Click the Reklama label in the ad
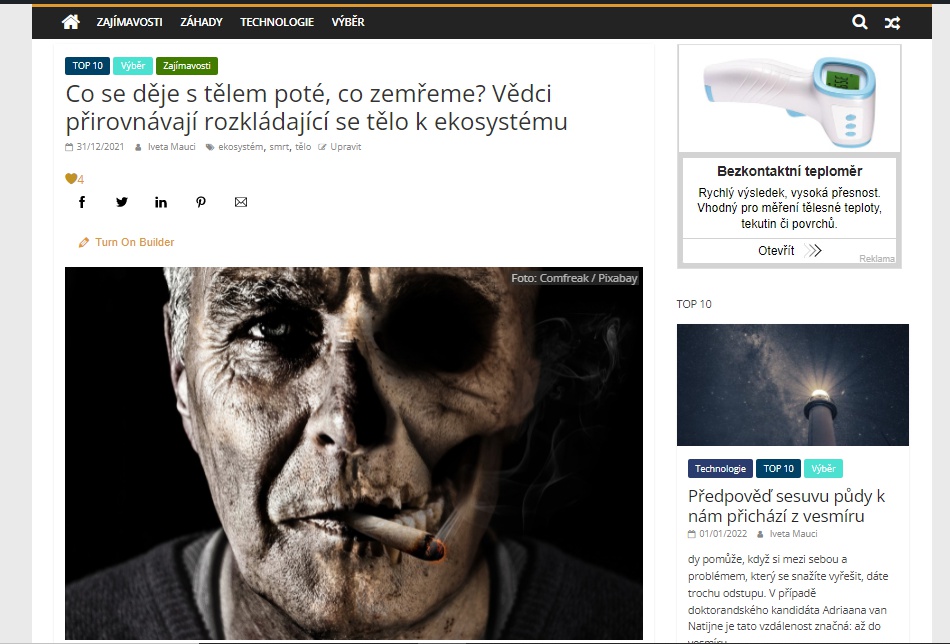Screen dimensions: 950x644 877,259
